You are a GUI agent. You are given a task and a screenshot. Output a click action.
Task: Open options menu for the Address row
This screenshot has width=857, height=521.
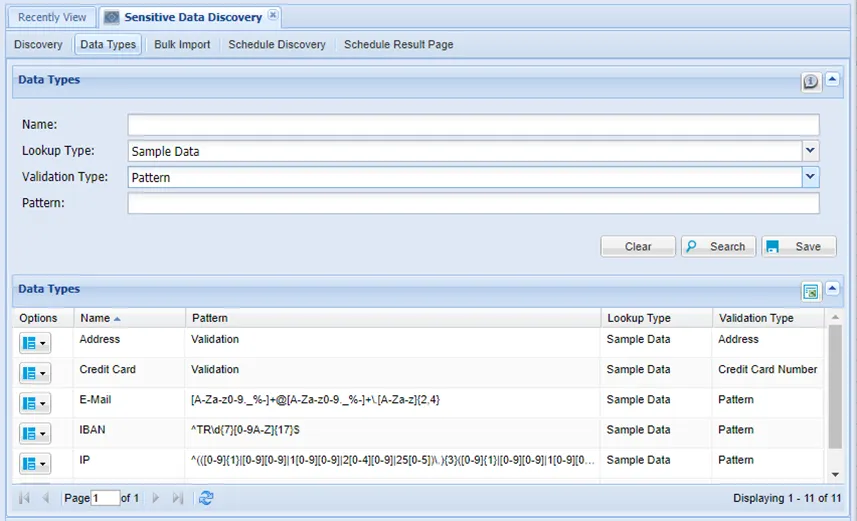(35, 343)
